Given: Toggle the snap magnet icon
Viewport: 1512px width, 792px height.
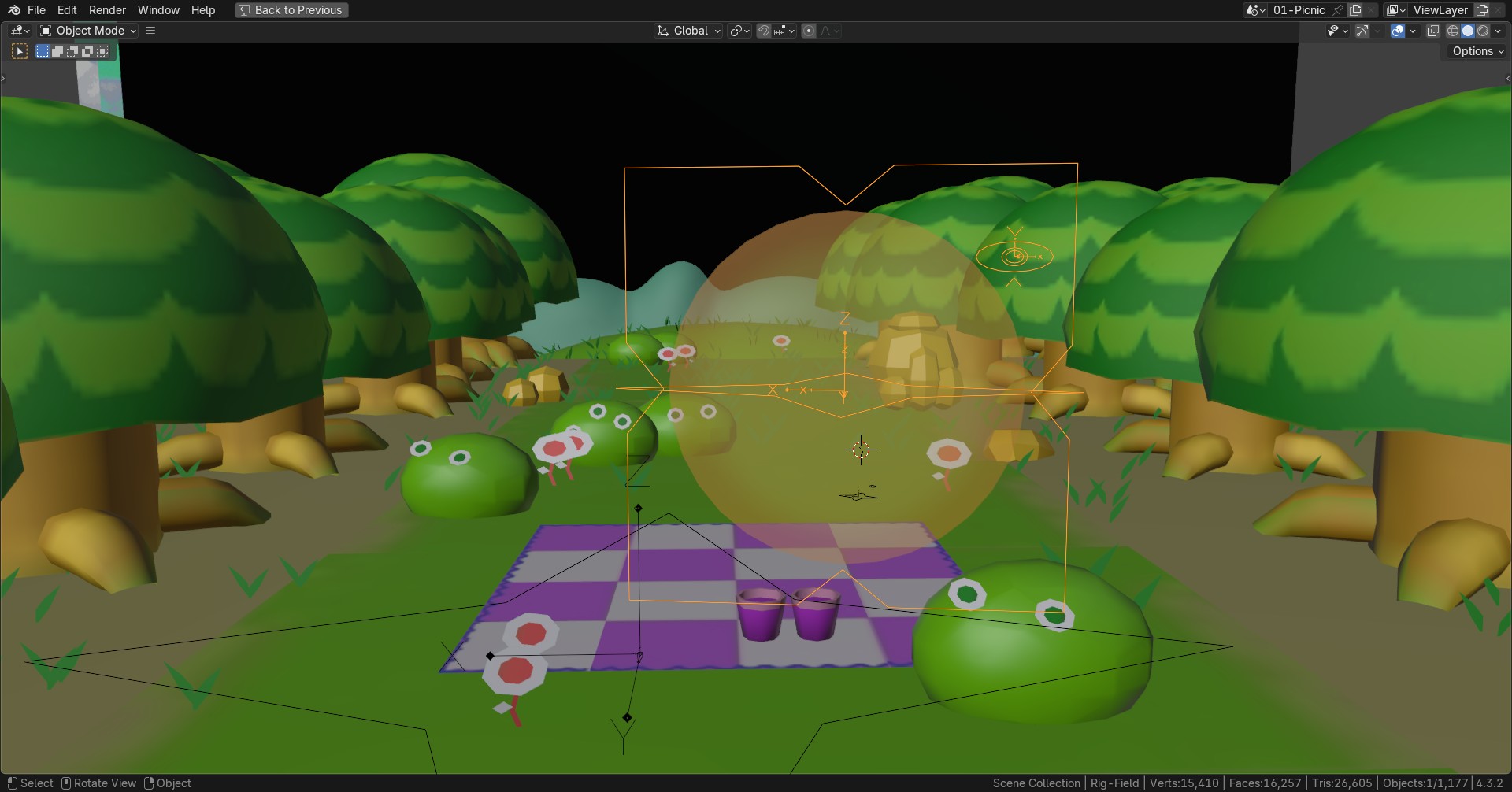Looking at the screenshot, I should [x=763, y=31].
